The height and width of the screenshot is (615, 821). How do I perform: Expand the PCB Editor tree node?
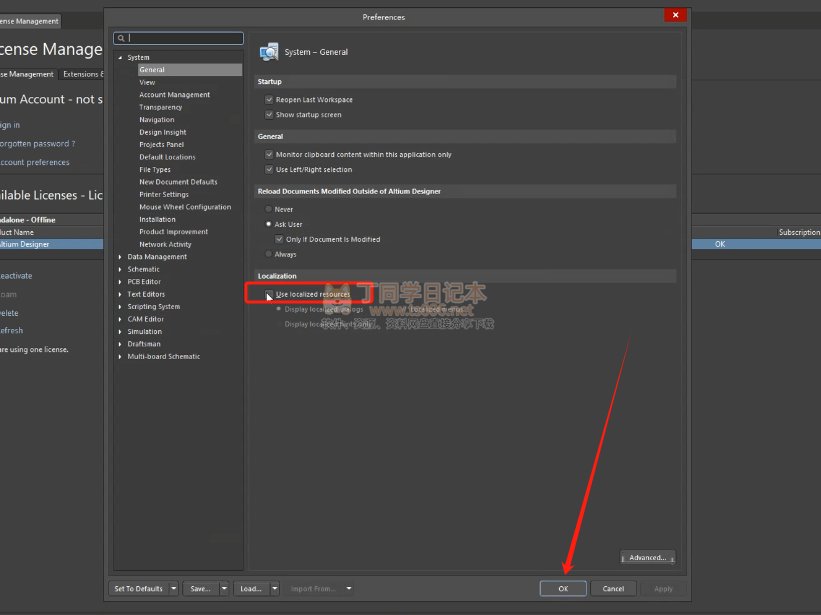(120, 282)
